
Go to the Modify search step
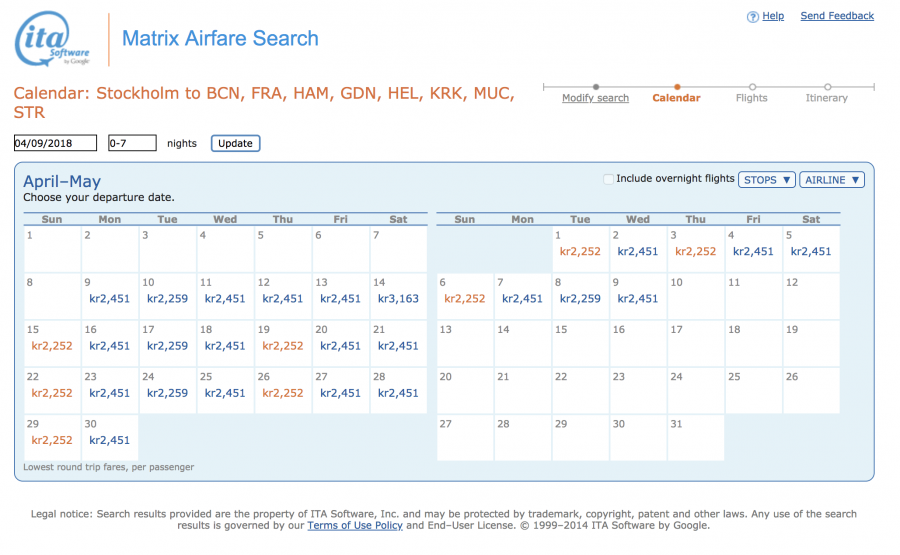595,98
